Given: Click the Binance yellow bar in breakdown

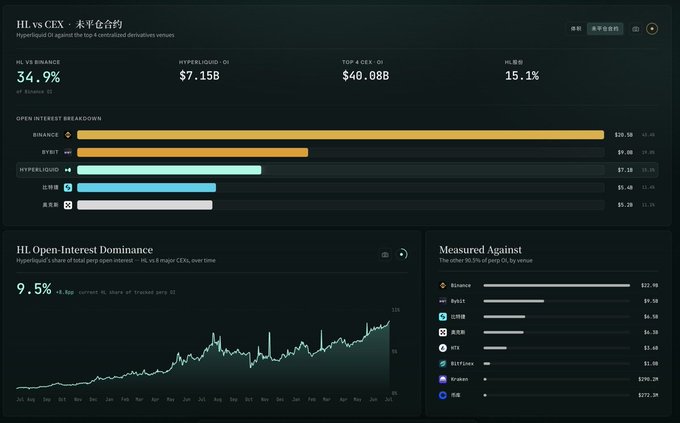Looking at the screenshot, I should 340,135.
